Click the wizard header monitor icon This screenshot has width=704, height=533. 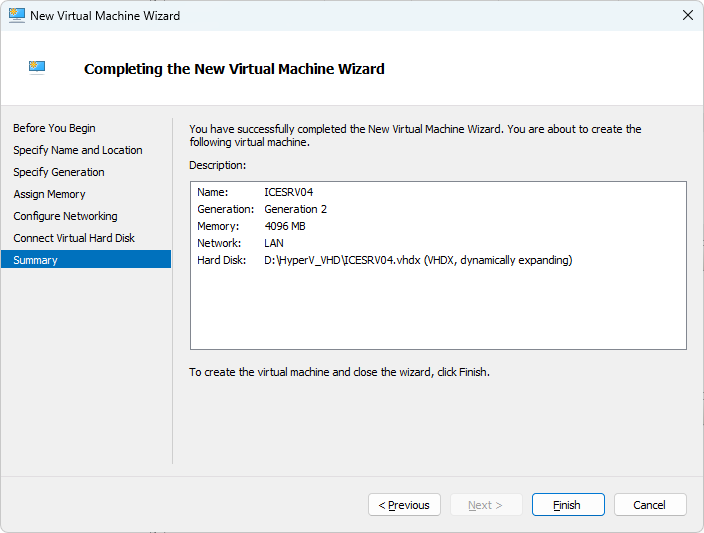point(37,68)
